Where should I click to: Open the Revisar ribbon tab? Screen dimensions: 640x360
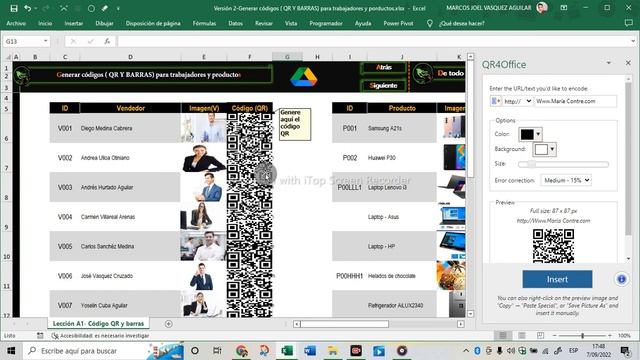coord(264,24)
